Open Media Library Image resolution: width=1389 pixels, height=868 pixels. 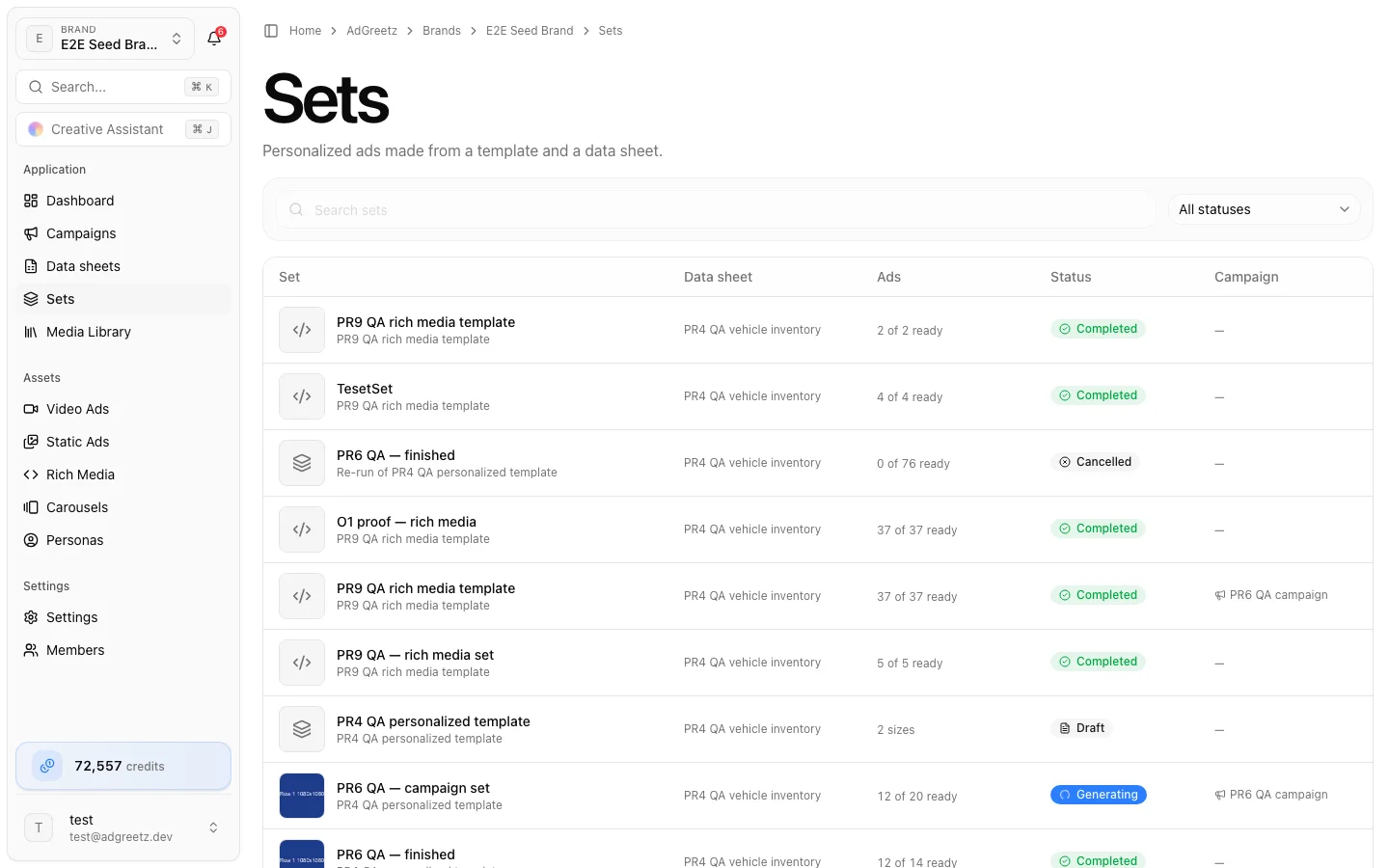123,332
